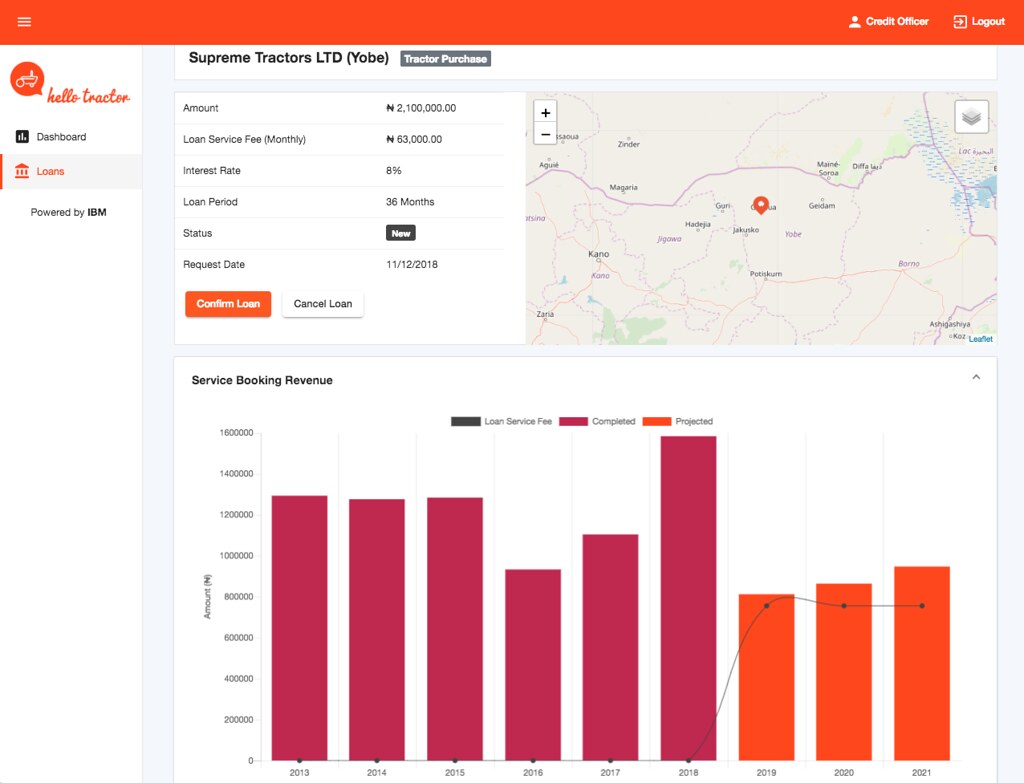Open the Leaflet attribution link
Screen dimensions: 1024x783
980,339
